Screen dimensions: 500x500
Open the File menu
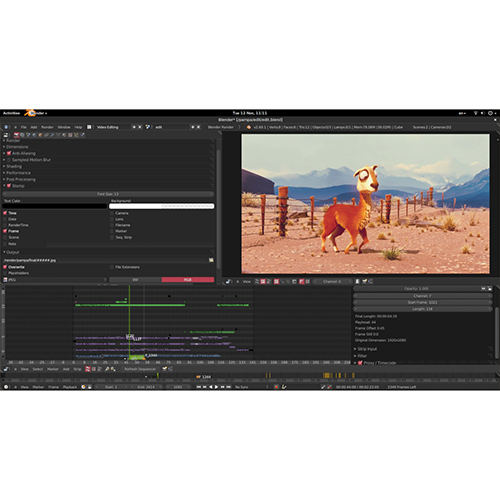24,127
